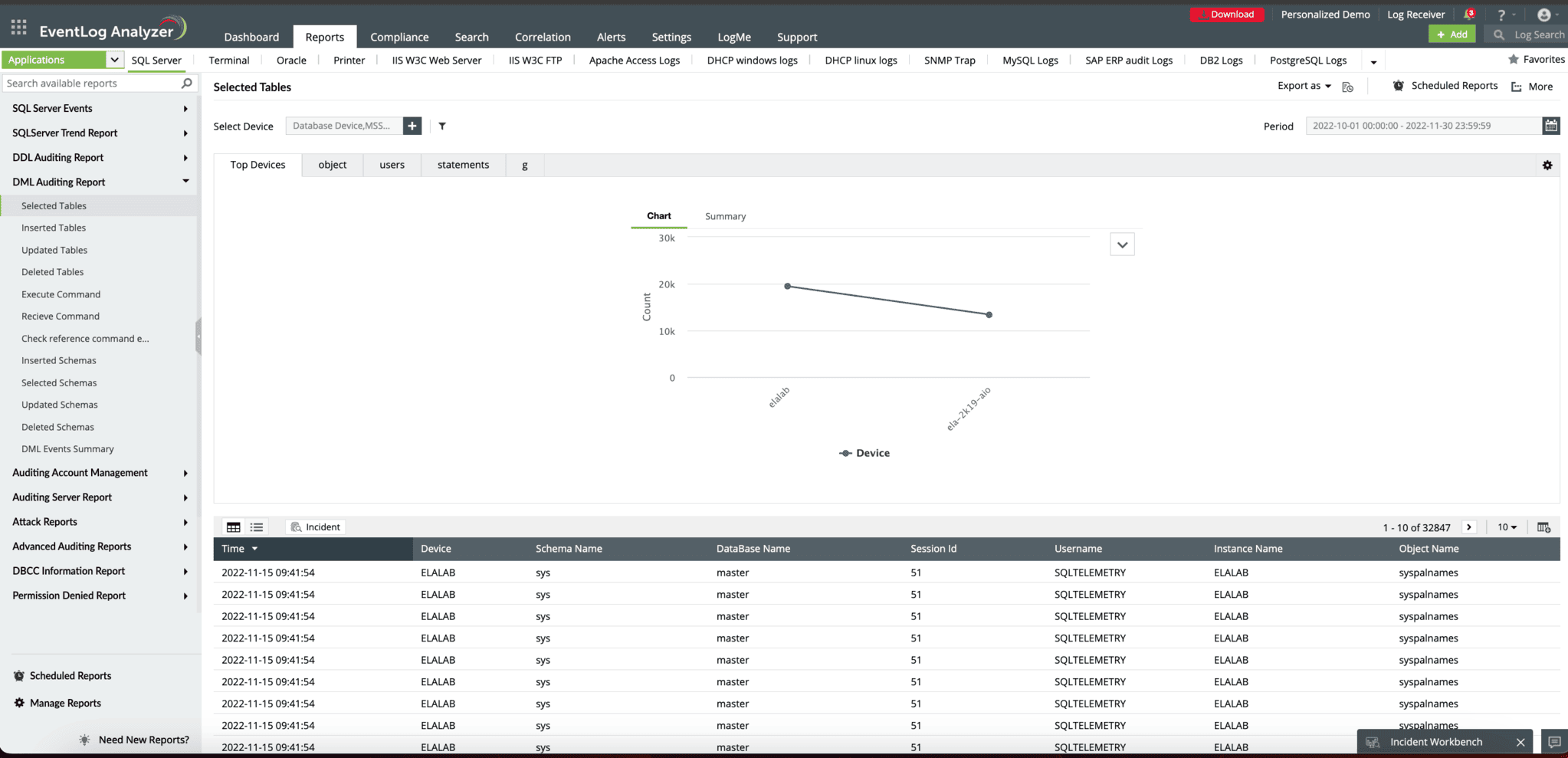Click the sidebar Scheduled Reports clock icon
The width and height of the screenshot is (1568, 758).
19,676
